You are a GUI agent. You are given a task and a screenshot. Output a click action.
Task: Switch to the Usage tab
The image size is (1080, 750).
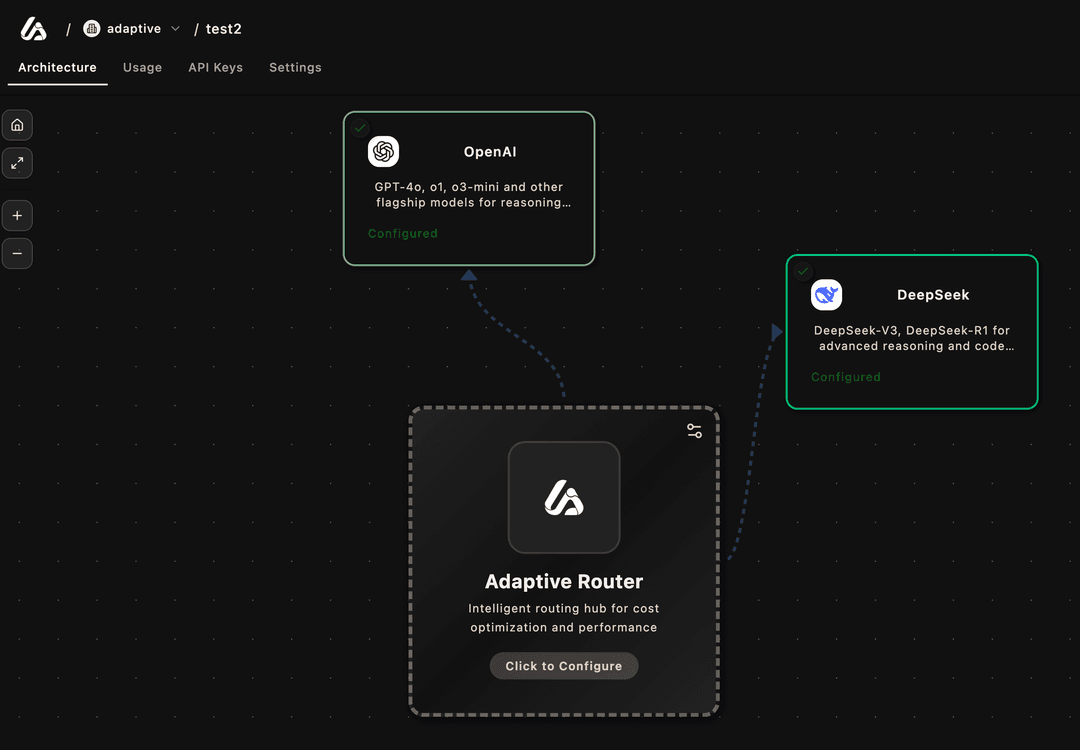coord(142,67)
